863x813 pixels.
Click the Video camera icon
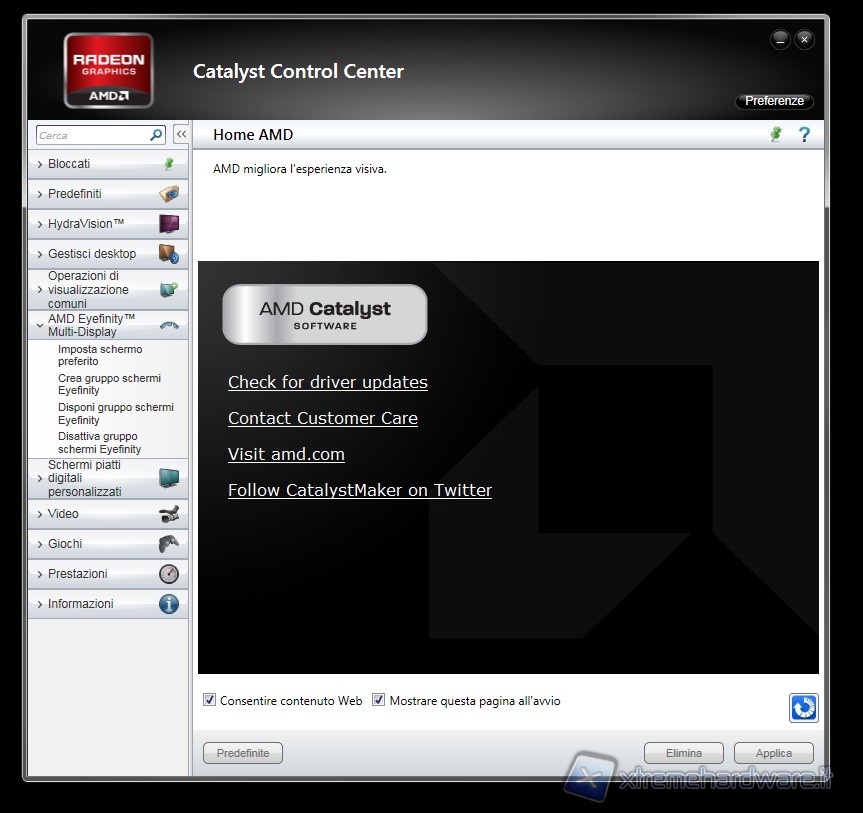click(x=169, y=514)
